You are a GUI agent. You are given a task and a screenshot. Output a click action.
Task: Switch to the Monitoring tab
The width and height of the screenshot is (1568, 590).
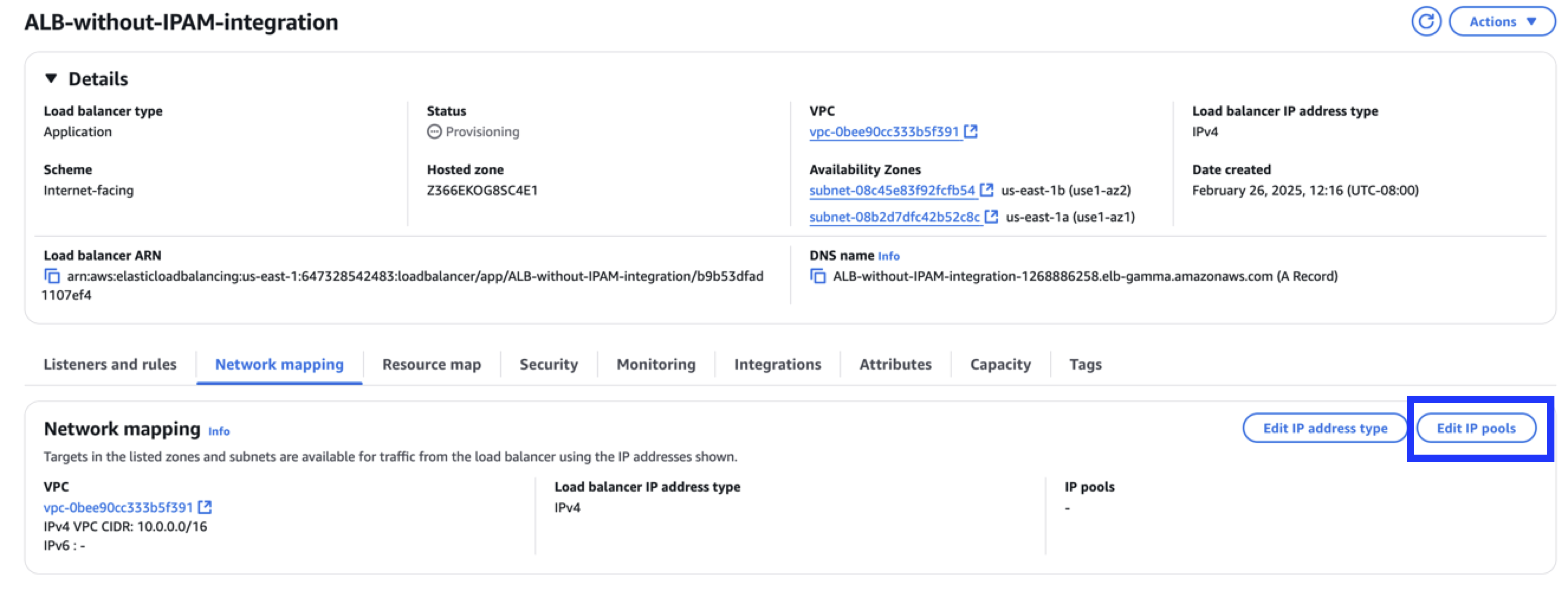tap(656, 364)
